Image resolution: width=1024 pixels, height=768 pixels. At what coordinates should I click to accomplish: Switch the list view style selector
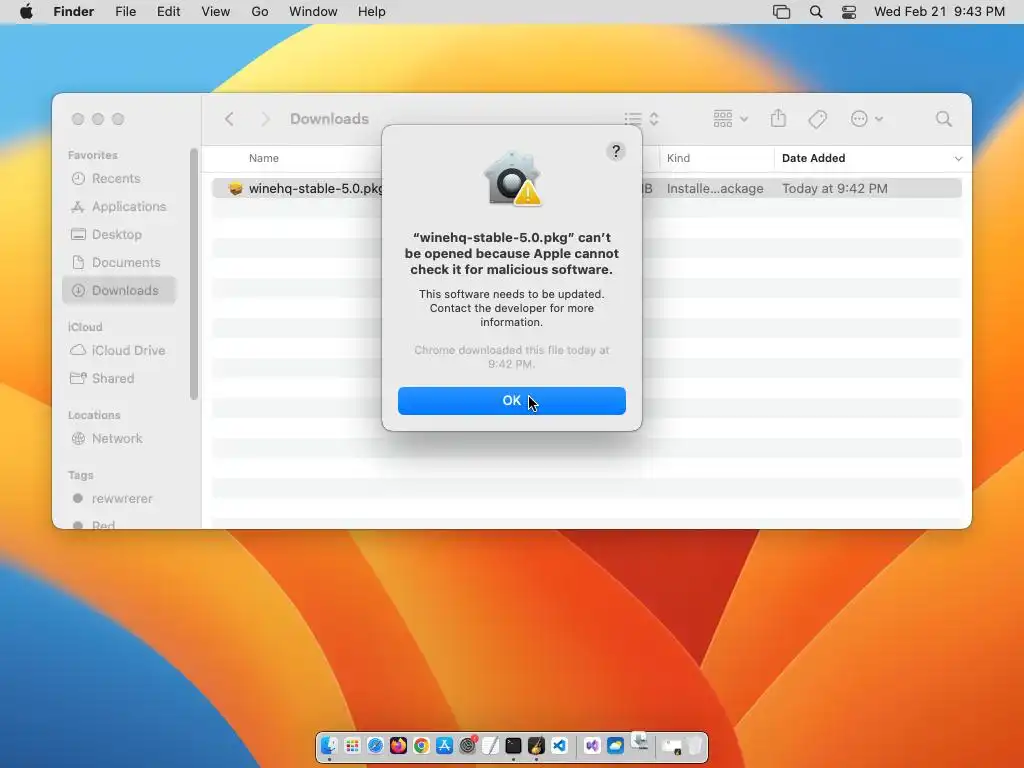641,119
